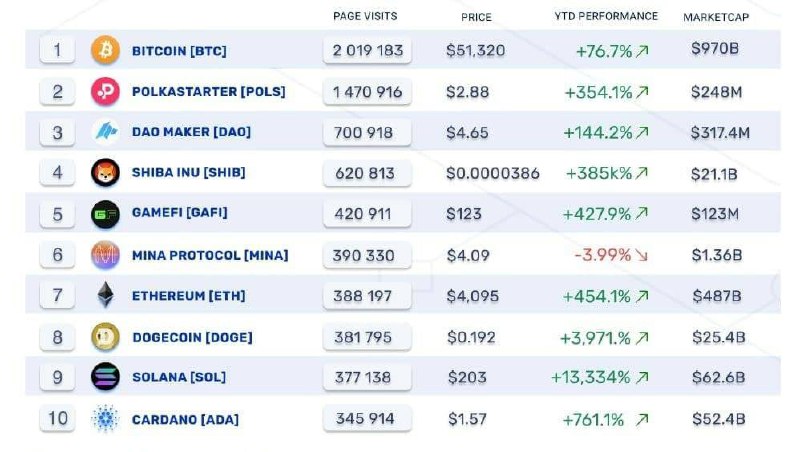Image resolution: width=800 pixels, height=452 pixels.
Task: Sort by the Page Visits column header
Action: click(365, 16)
